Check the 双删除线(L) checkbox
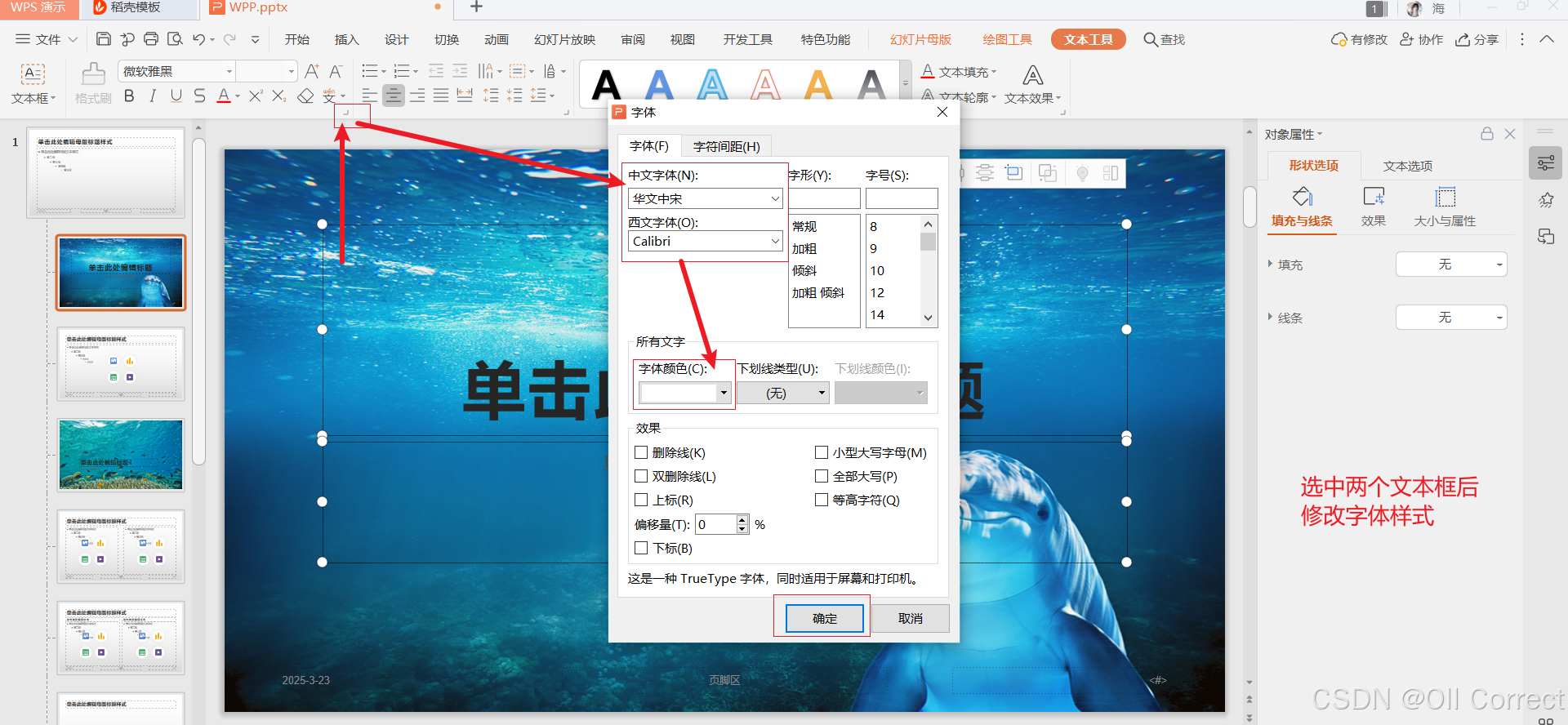Screen dimensions: 1568x725 641,476
